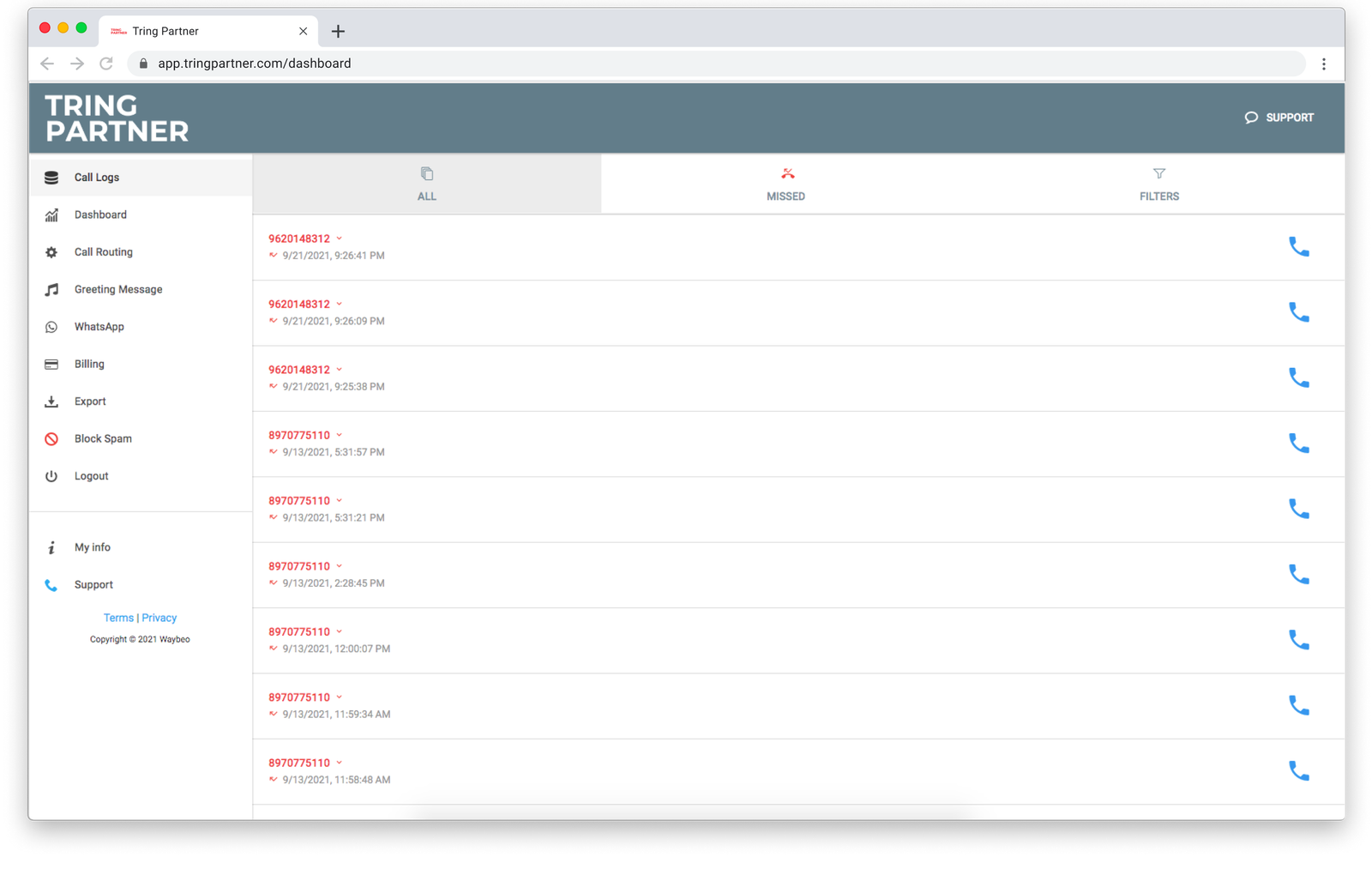Screen dimensions: 1372x869
Task: Click the Call Routing gear icon
Action: coord(51,252)
